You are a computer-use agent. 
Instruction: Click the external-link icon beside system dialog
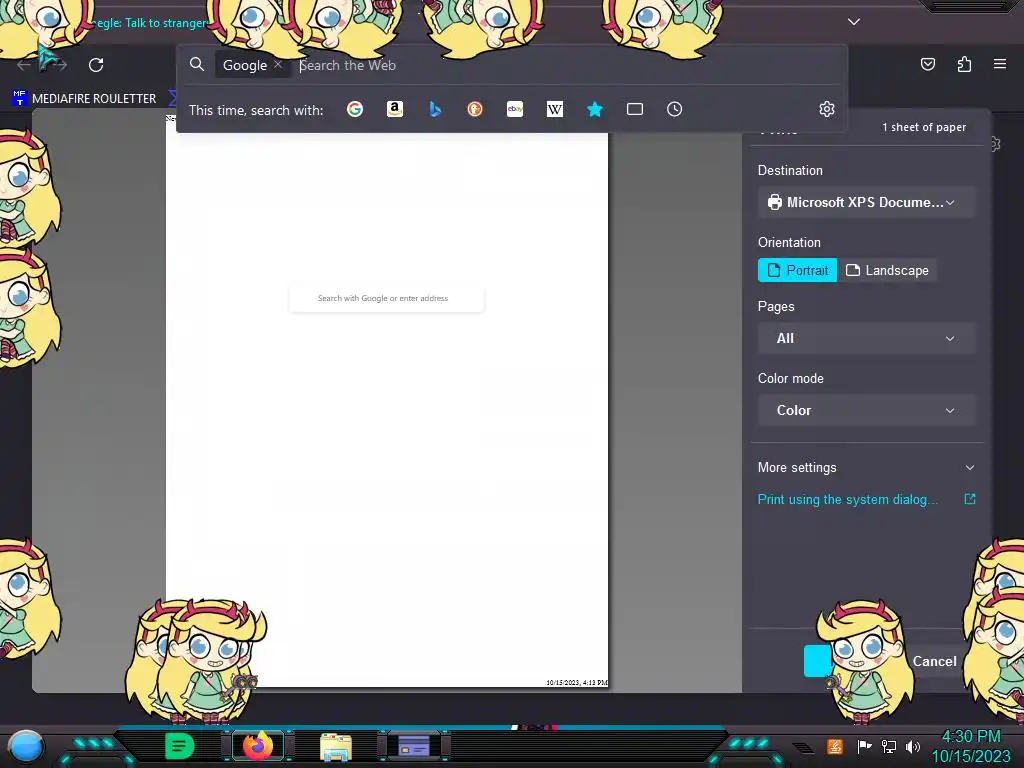tap(970, 499)
